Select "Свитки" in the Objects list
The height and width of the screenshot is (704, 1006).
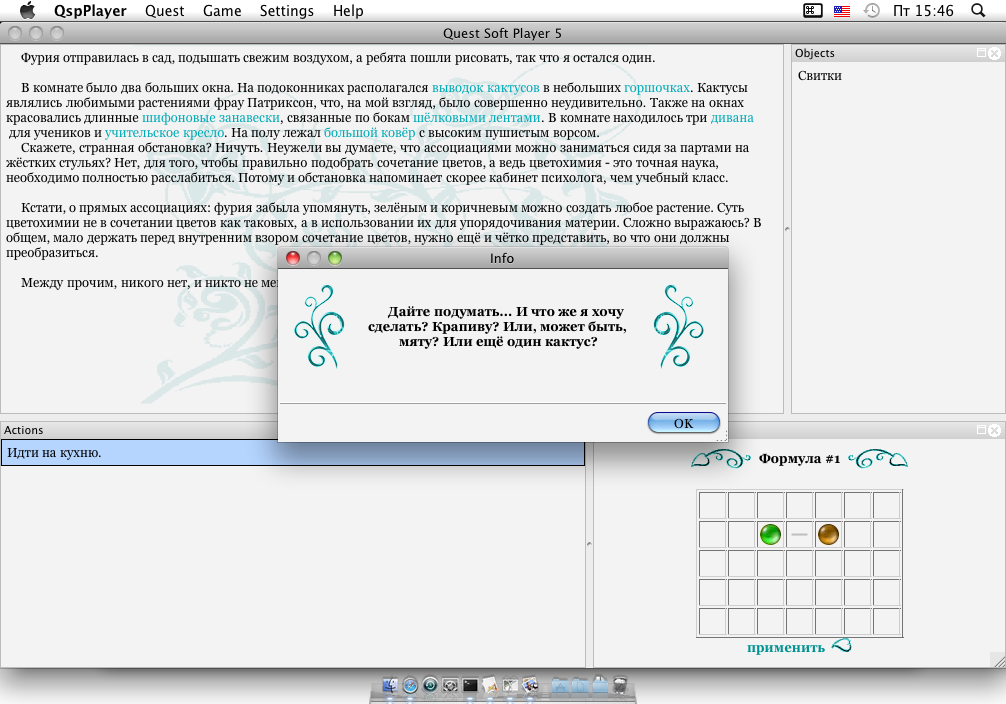(x=820, y=76)
